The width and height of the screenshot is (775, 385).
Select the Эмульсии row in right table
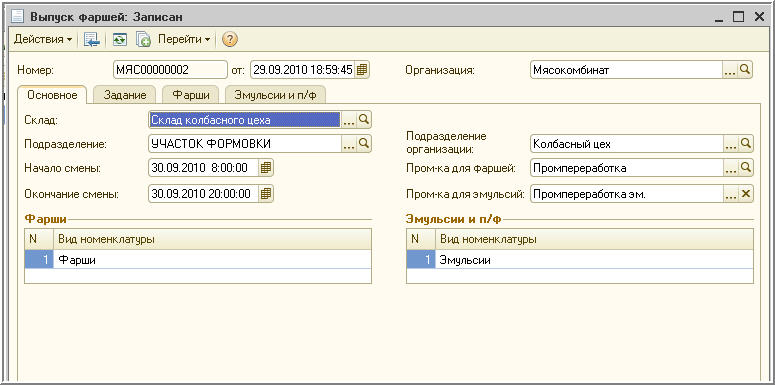pyautogui.click(x=580, y=260)
